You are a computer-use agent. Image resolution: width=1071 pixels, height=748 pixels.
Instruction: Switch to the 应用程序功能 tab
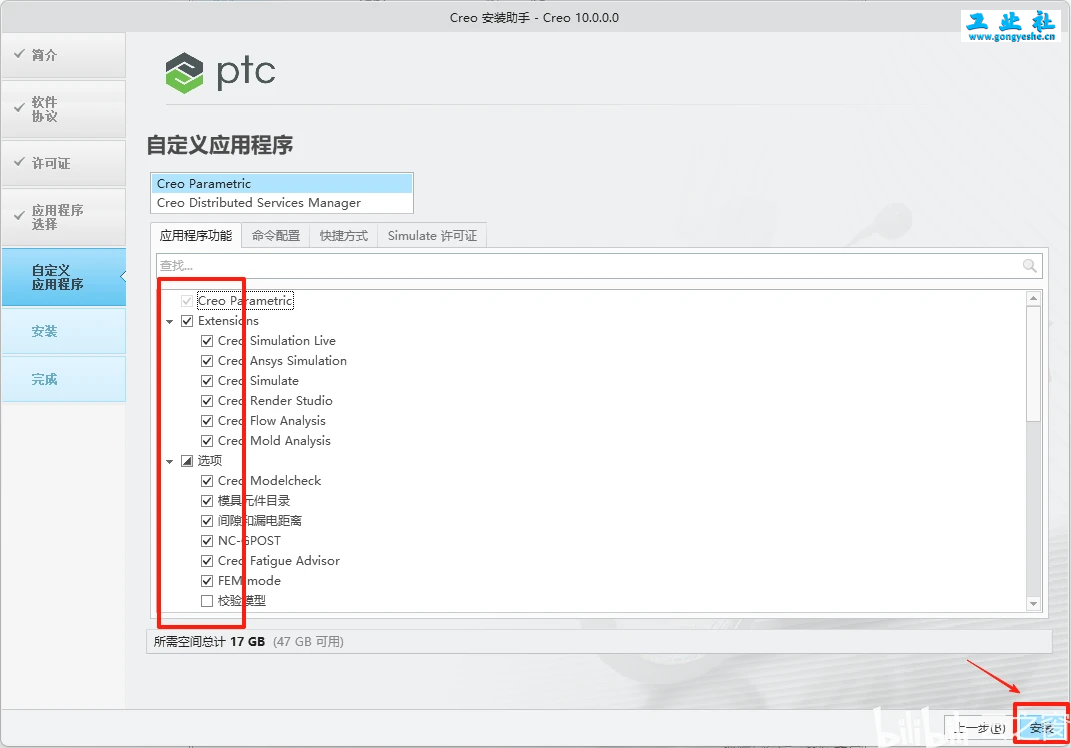coord(195,236)
